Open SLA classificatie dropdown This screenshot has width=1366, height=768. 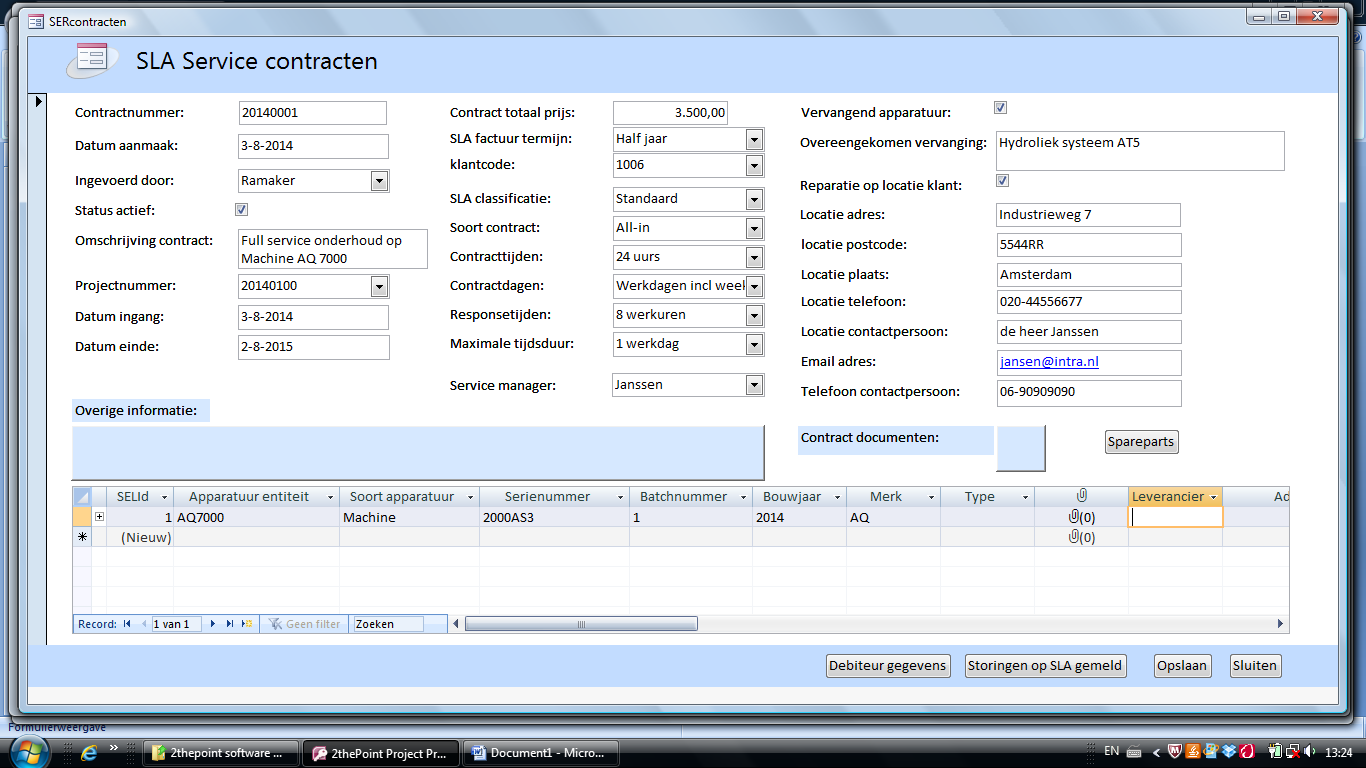point(755,199)
